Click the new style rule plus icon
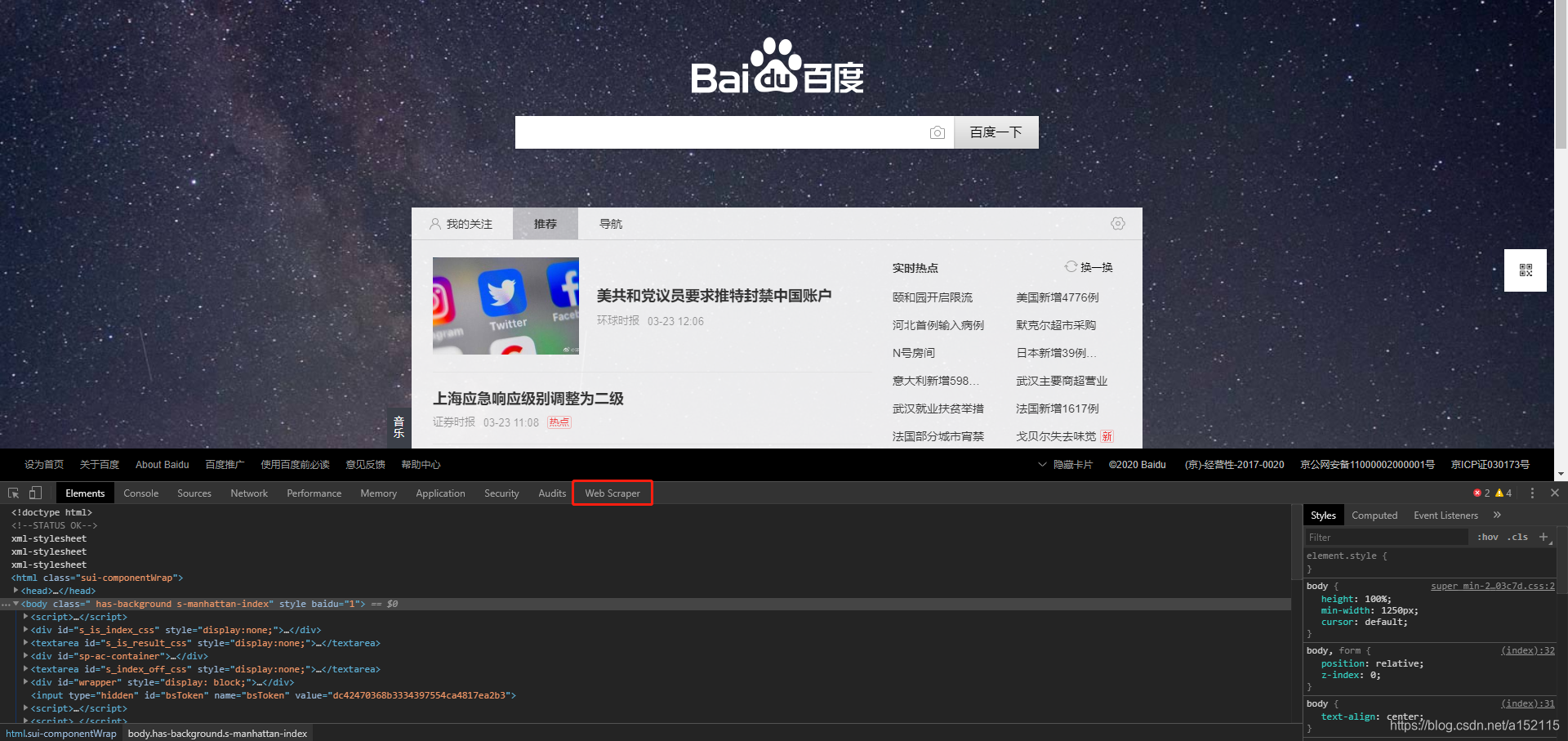 coord(1543,537)
